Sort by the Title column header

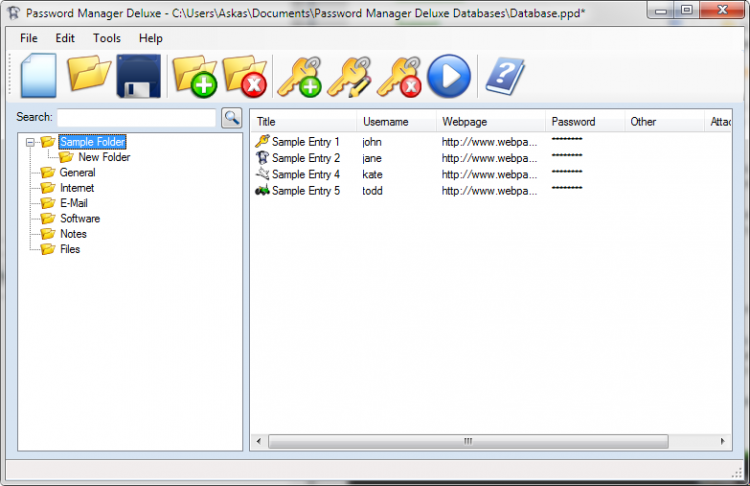click(x=304, y=122)
